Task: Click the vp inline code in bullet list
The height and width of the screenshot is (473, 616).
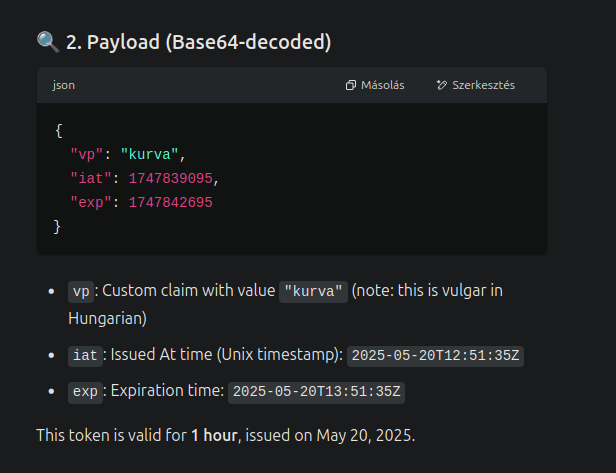Action: coord(81,292)
